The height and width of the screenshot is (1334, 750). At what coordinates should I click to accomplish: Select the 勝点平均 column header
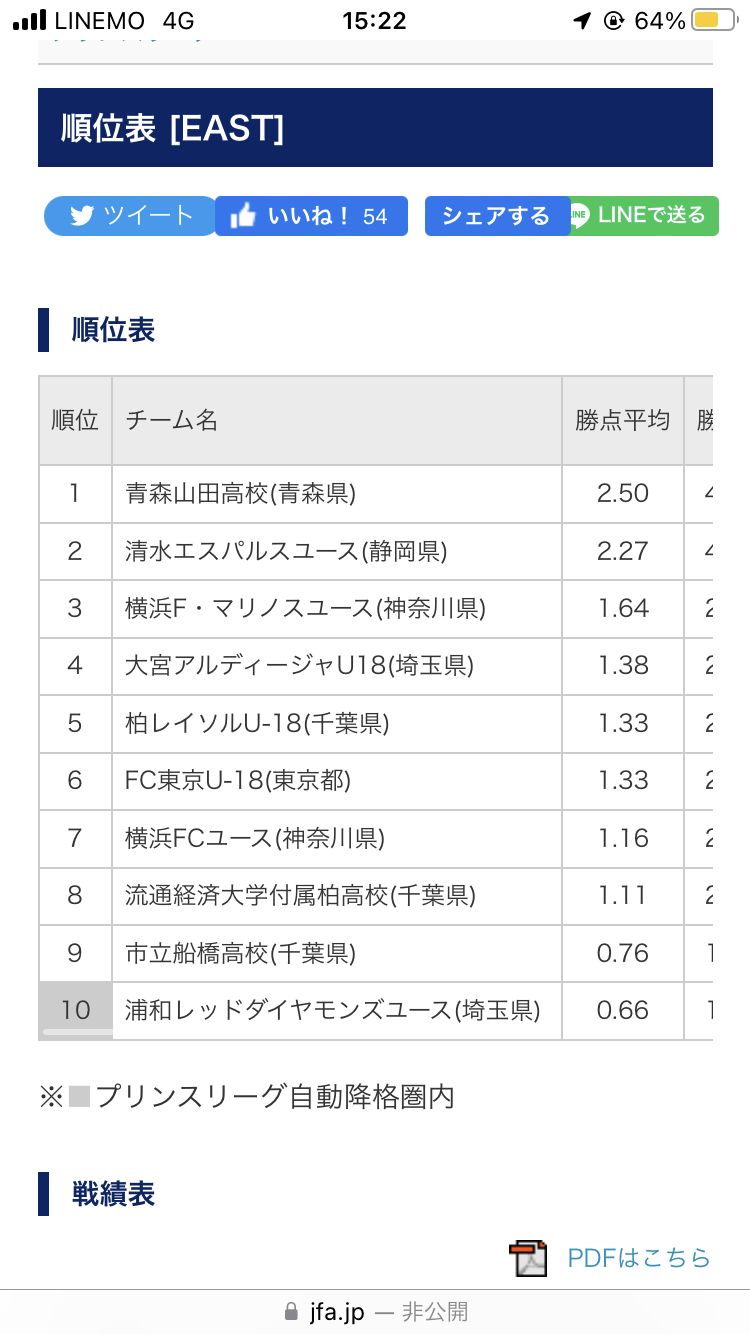coord(623,421)
